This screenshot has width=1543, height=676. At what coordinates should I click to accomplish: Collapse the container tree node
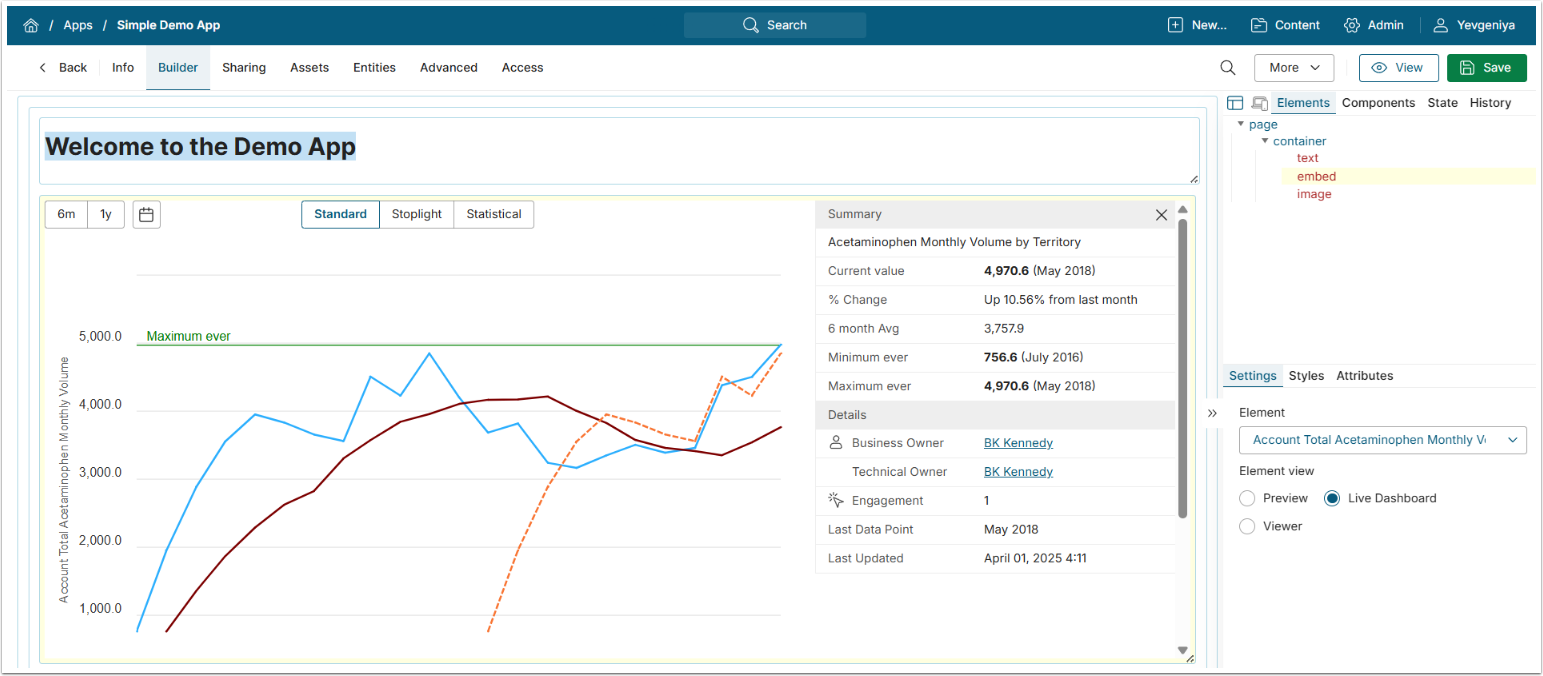tap(1264, 141)
